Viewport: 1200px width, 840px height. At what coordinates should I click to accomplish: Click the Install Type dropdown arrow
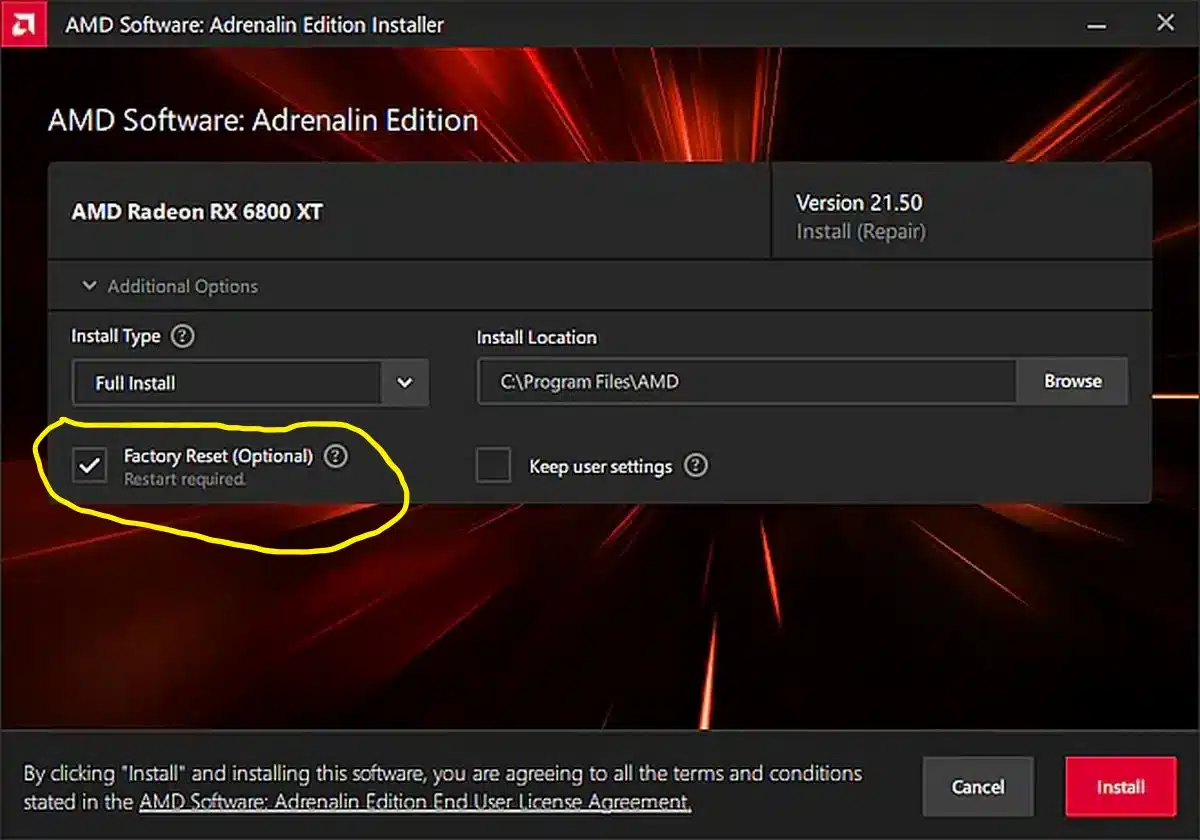pyautogui.click(x=404, y=382)
